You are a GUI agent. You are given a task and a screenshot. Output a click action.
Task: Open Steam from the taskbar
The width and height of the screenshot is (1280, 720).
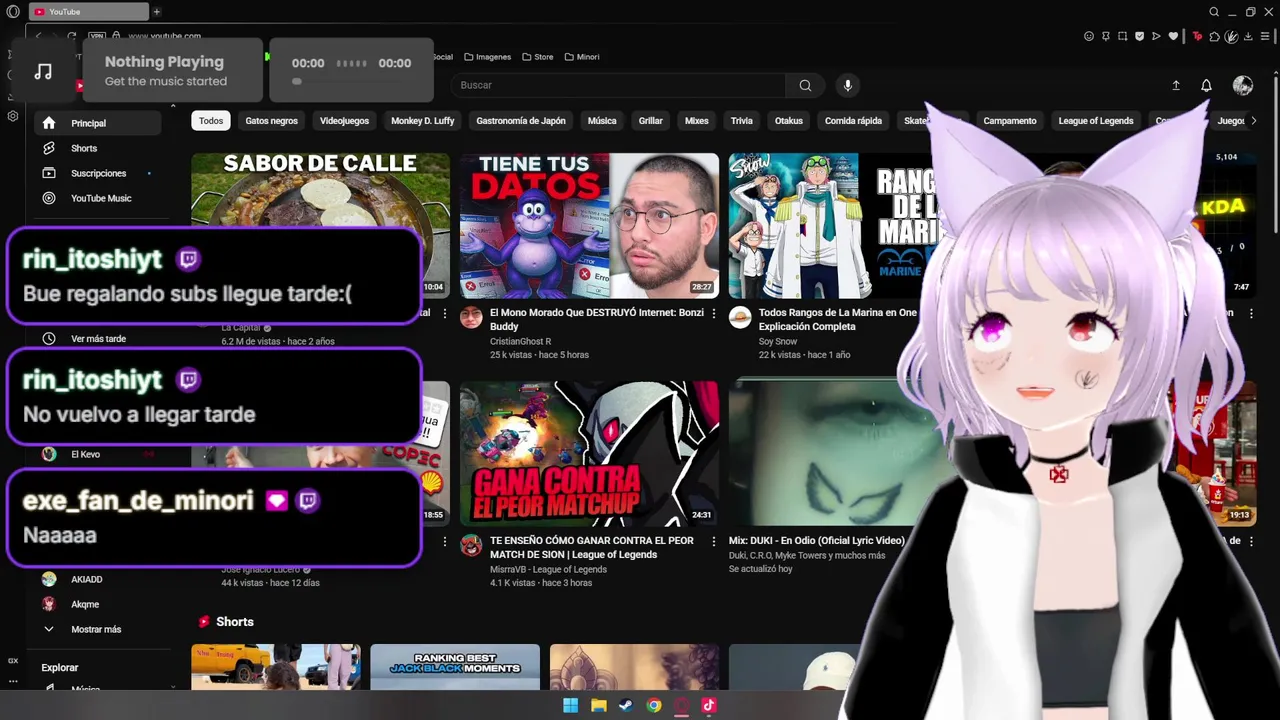625,705
